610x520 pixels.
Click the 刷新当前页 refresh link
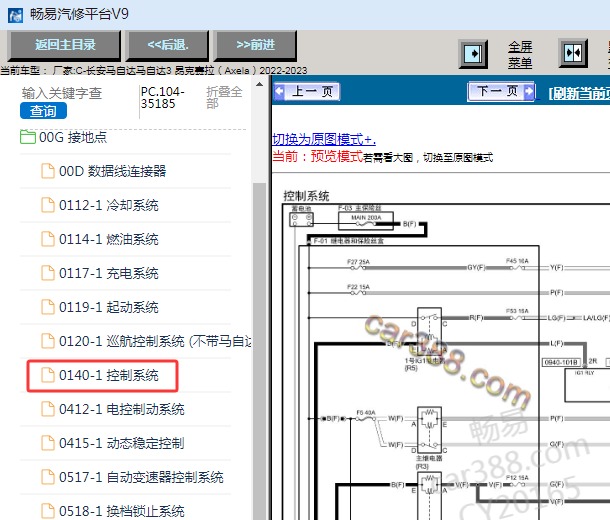(x=579, y=93)
